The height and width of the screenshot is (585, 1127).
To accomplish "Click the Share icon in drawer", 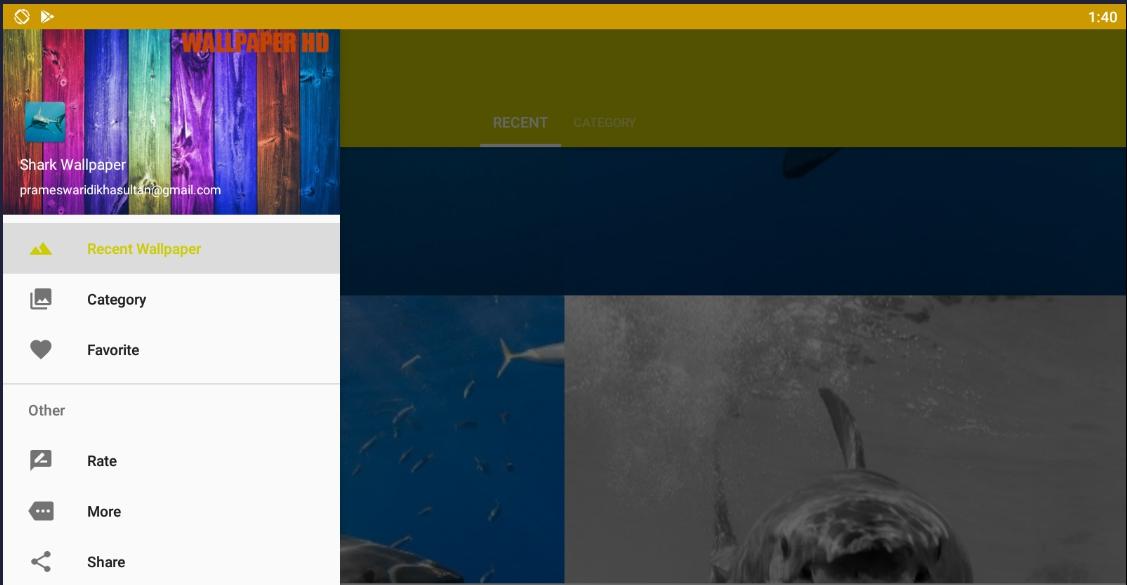I will click(x=41, y=561).
